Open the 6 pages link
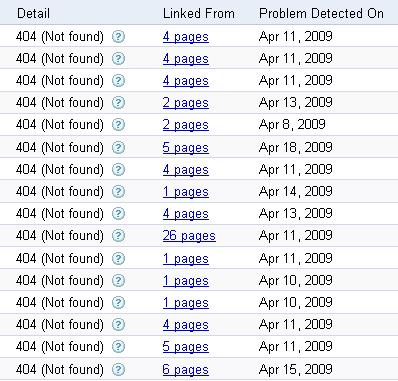This screenshot has width=398, height=381. [x=186, y=369]
